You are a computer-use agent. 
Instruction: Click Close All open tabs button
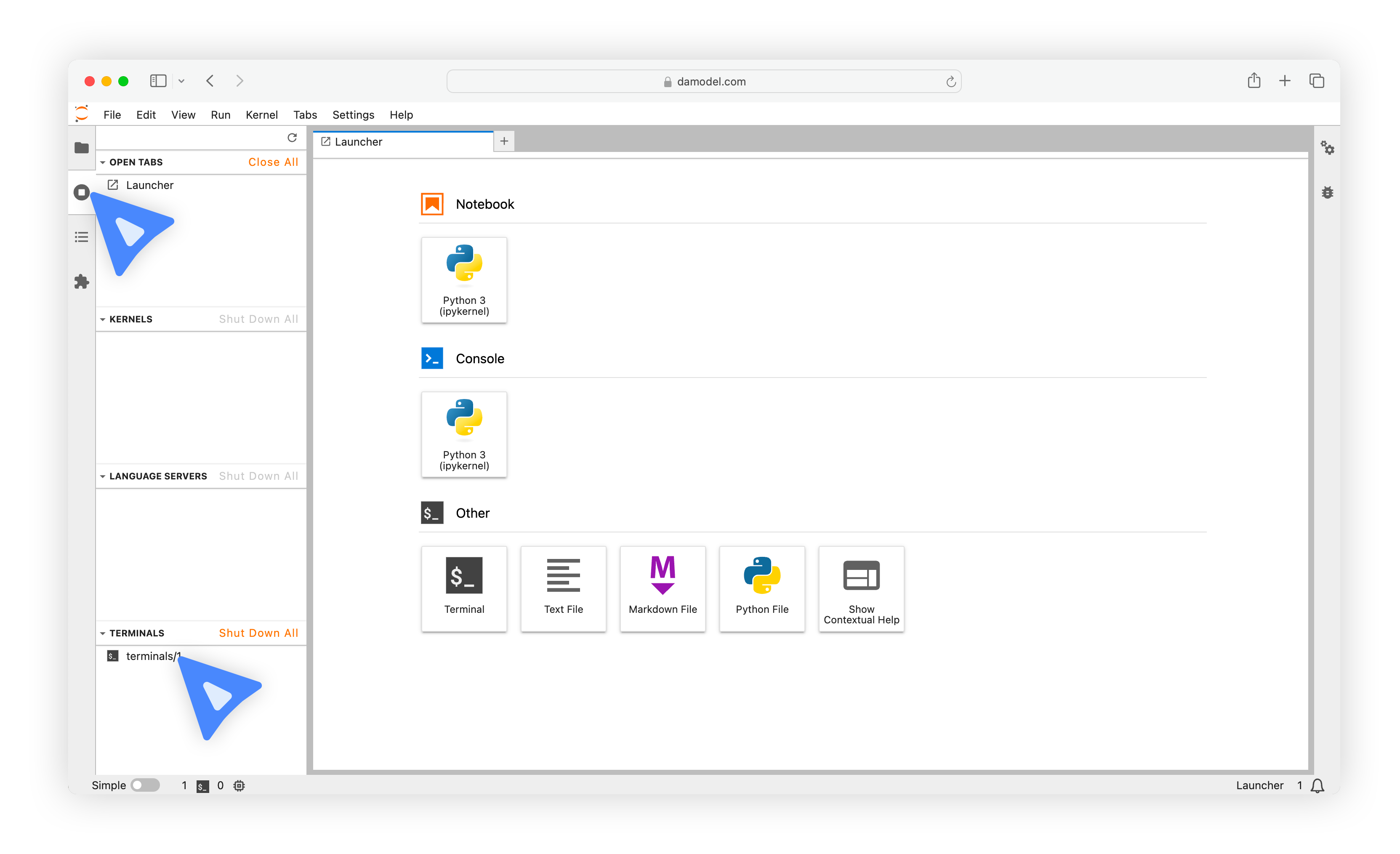pyautogui.click(x=273, y=161)
